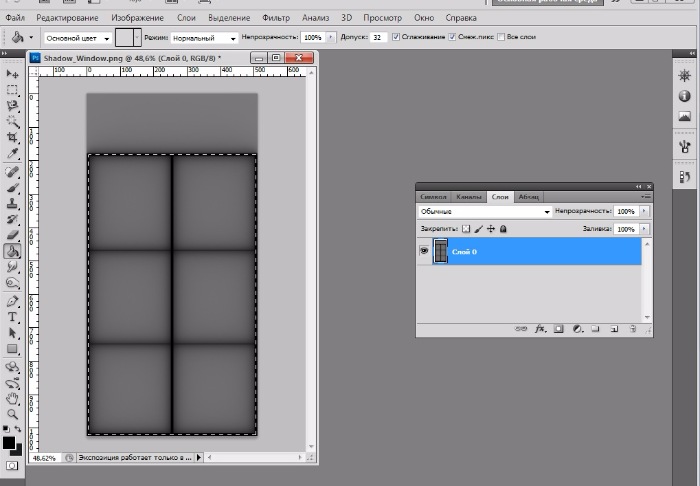Click the foreground color swatch
The image size is (700, 486).
9,441
